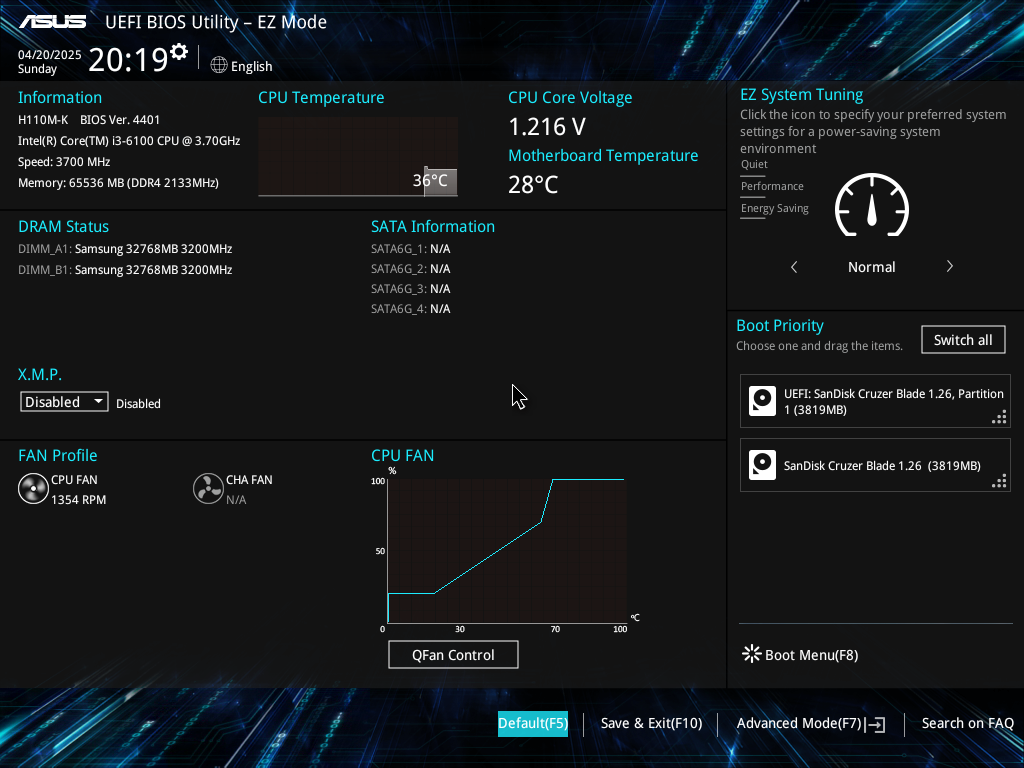Click the 1.216 V core voltage value
The image size is (1024, 768).
(x=547, y=127)
